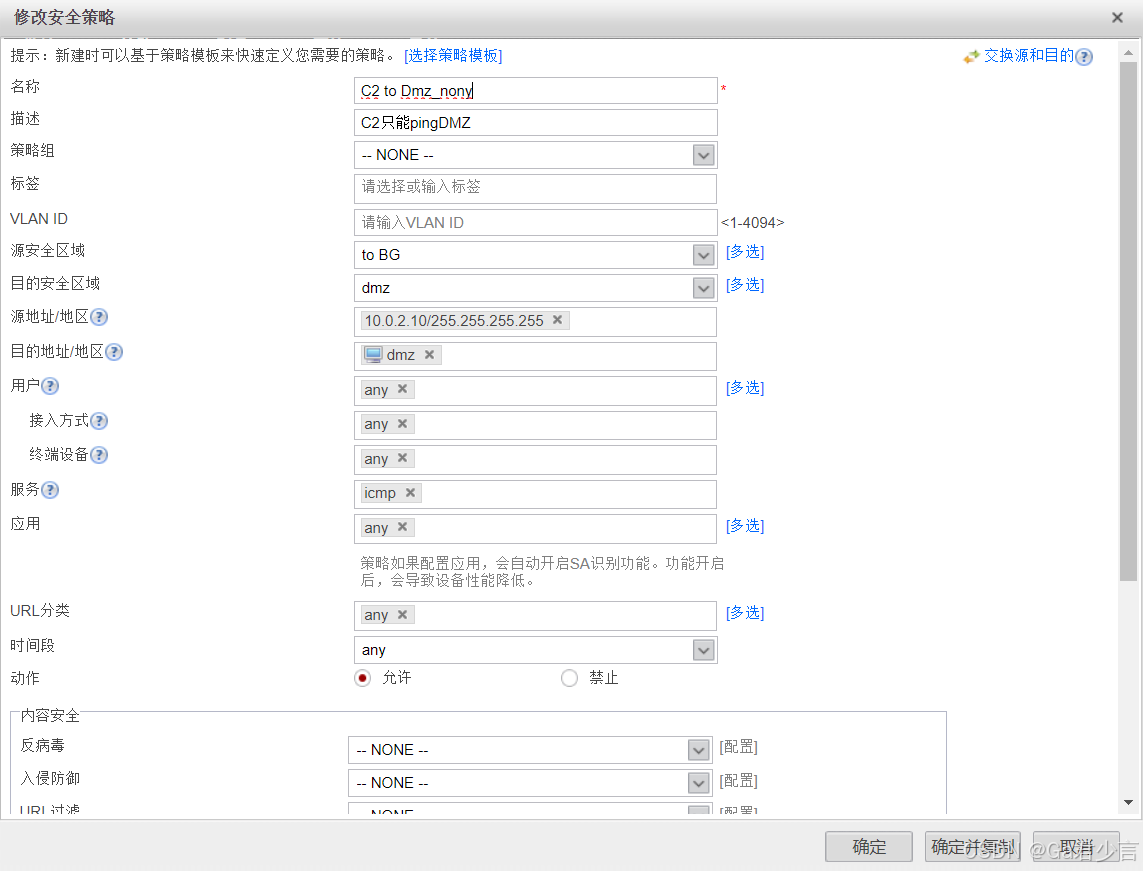Screen dimensions: 1143x871
Task: Click the scrollbar down arrow
Action: click(x=1128, y=802)
